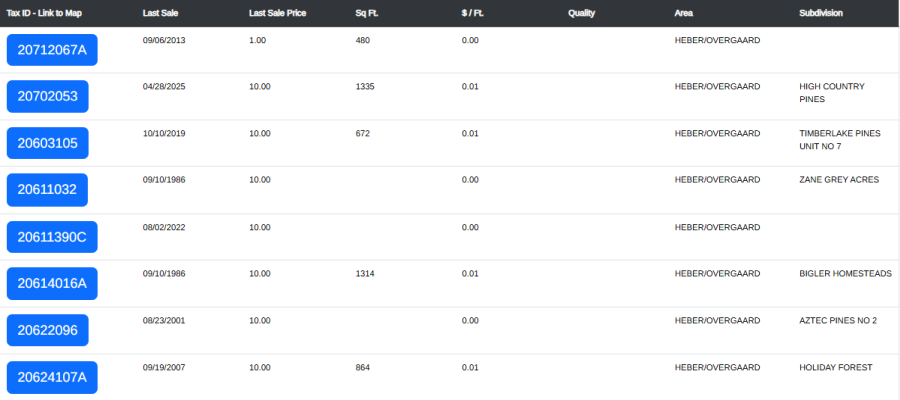This screenshot has width=900, height=400.
Task: Open parcel 20611390C map link
Action: [x=52, y=237]
